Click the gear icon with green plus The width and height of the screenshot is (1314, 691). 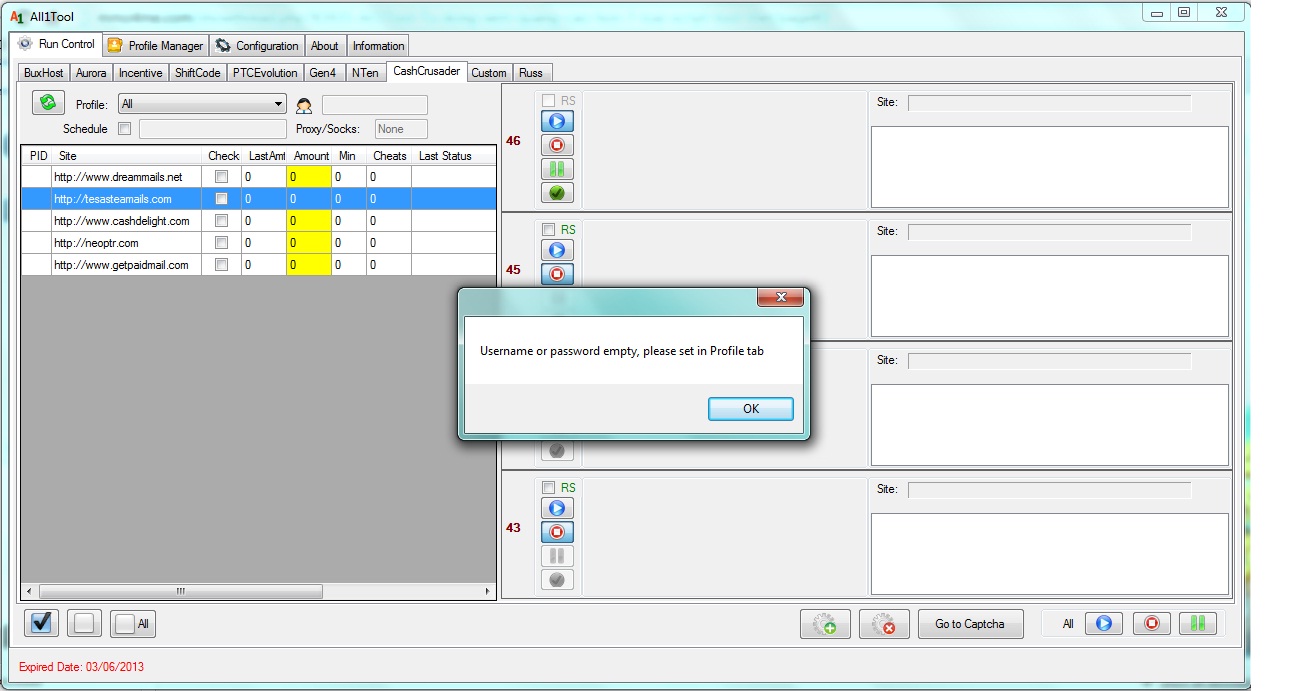825,624
